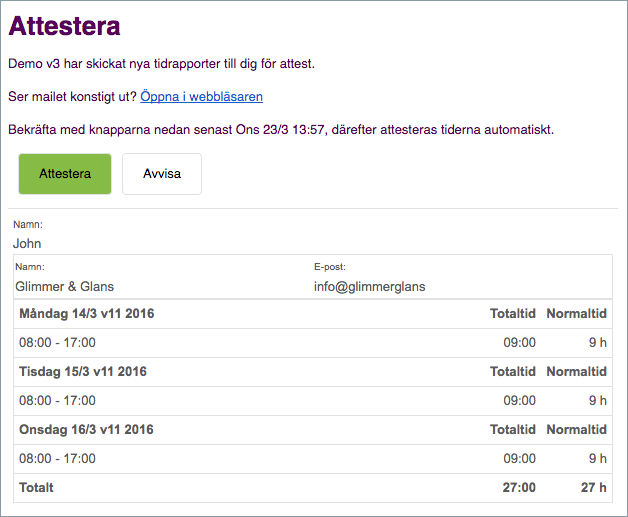
Task: Click the '9 h' normal time for Tisdag
Action: (598, 400)
